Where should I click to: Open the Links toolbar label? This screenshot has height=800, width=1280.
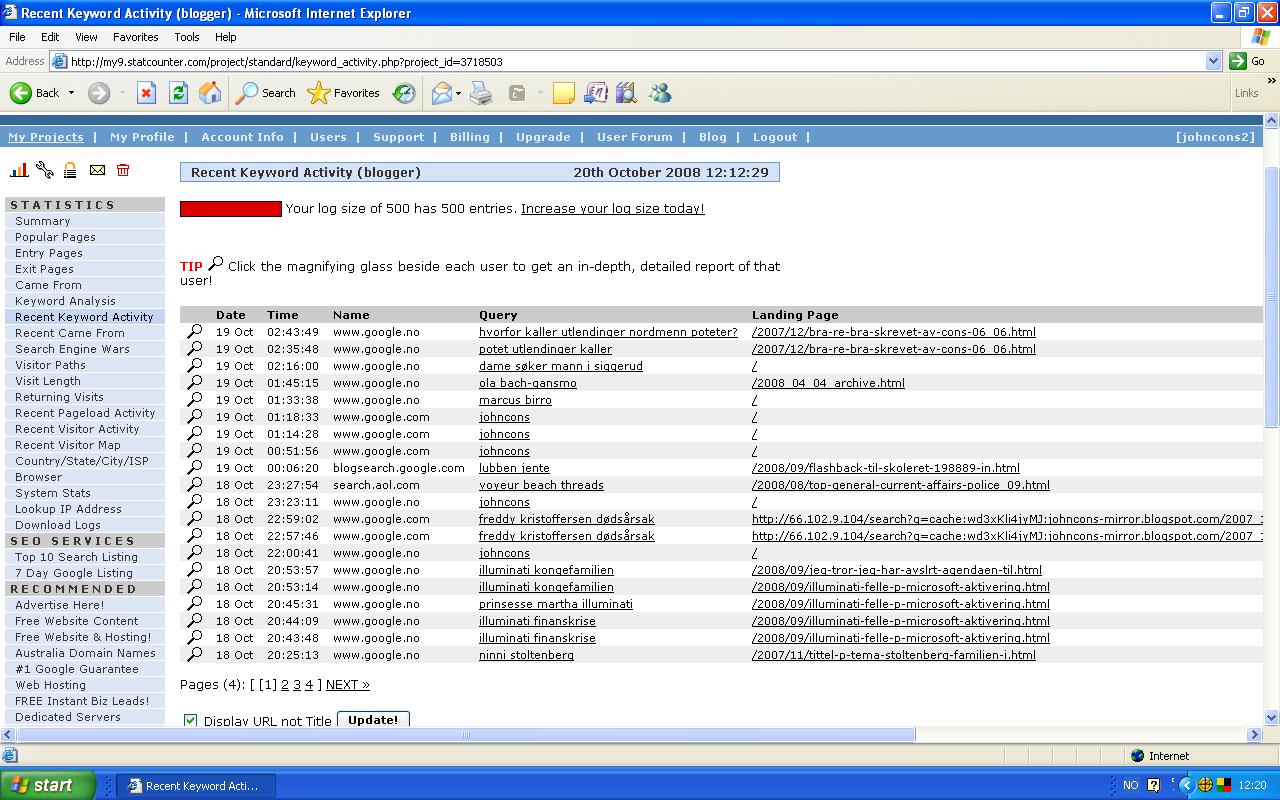pos(1246,93)
